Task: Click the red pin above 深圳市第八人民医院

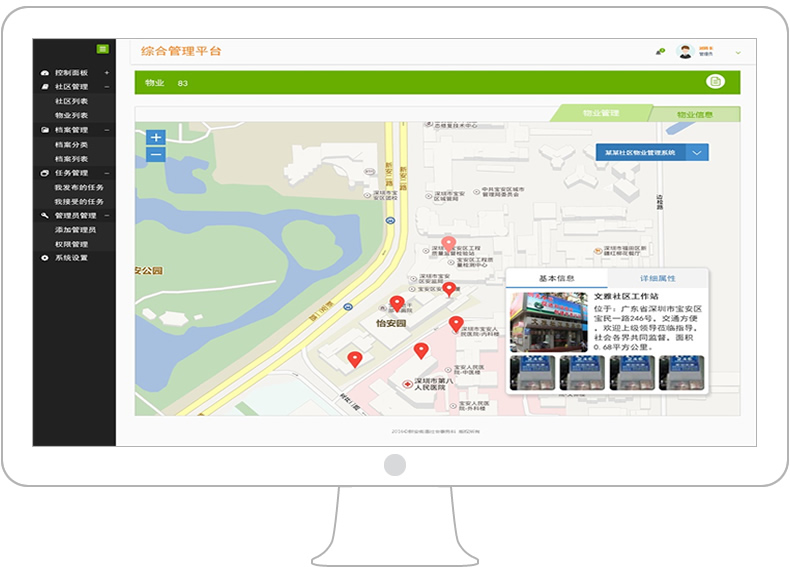Action: (x=421, y=351)
